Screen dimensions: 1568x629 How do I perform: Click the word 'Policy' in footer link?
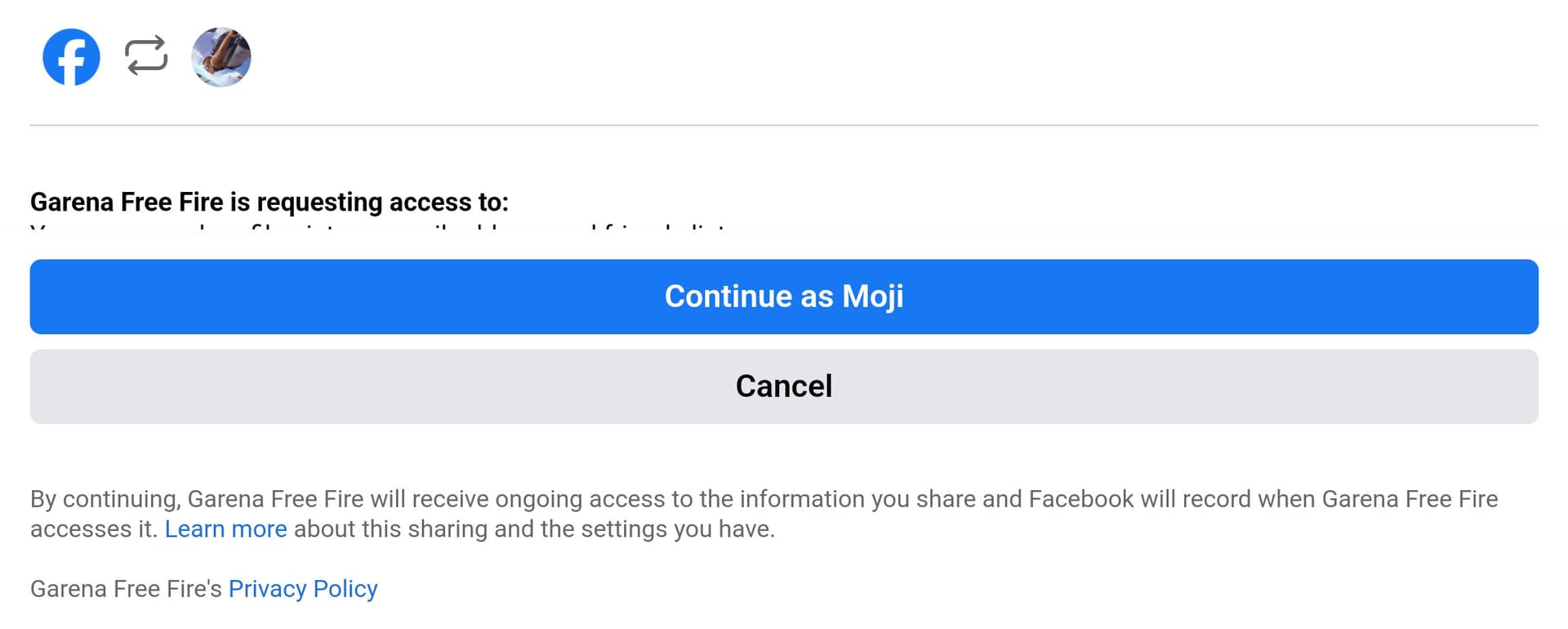pyautogui.click(x=345, y=589)
